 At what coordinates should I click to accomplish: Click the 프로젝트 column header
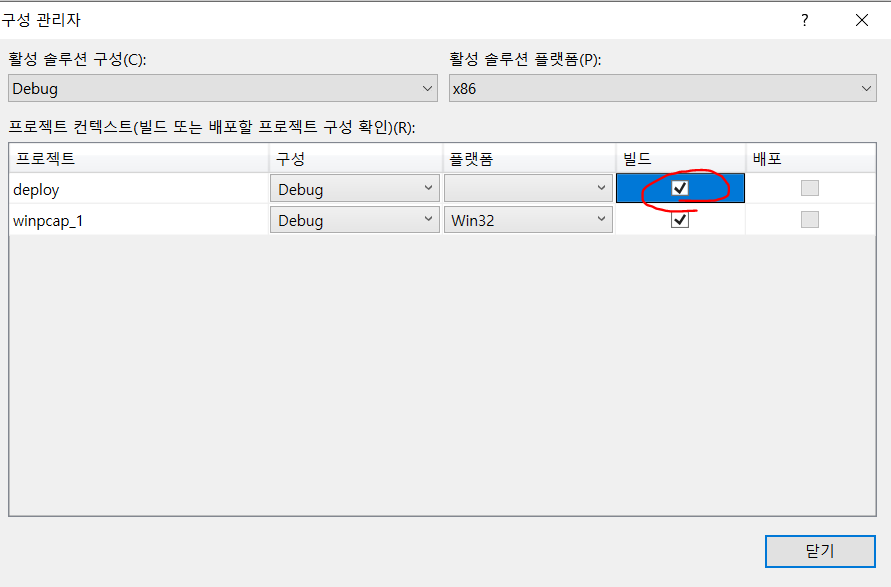pos(139,158)
